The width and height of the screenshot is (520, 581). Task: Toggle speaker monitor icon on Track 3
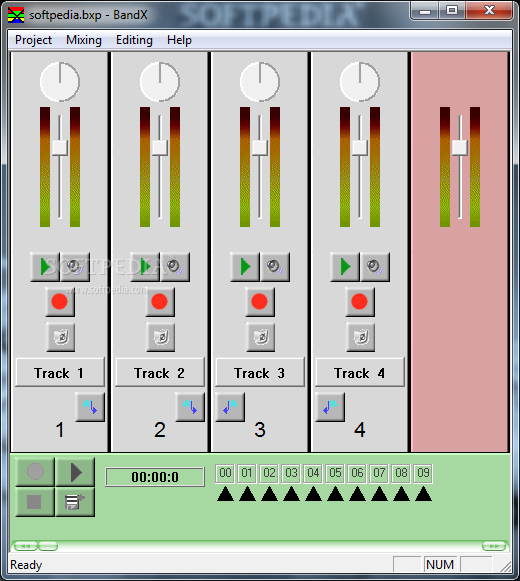(275, 267)
